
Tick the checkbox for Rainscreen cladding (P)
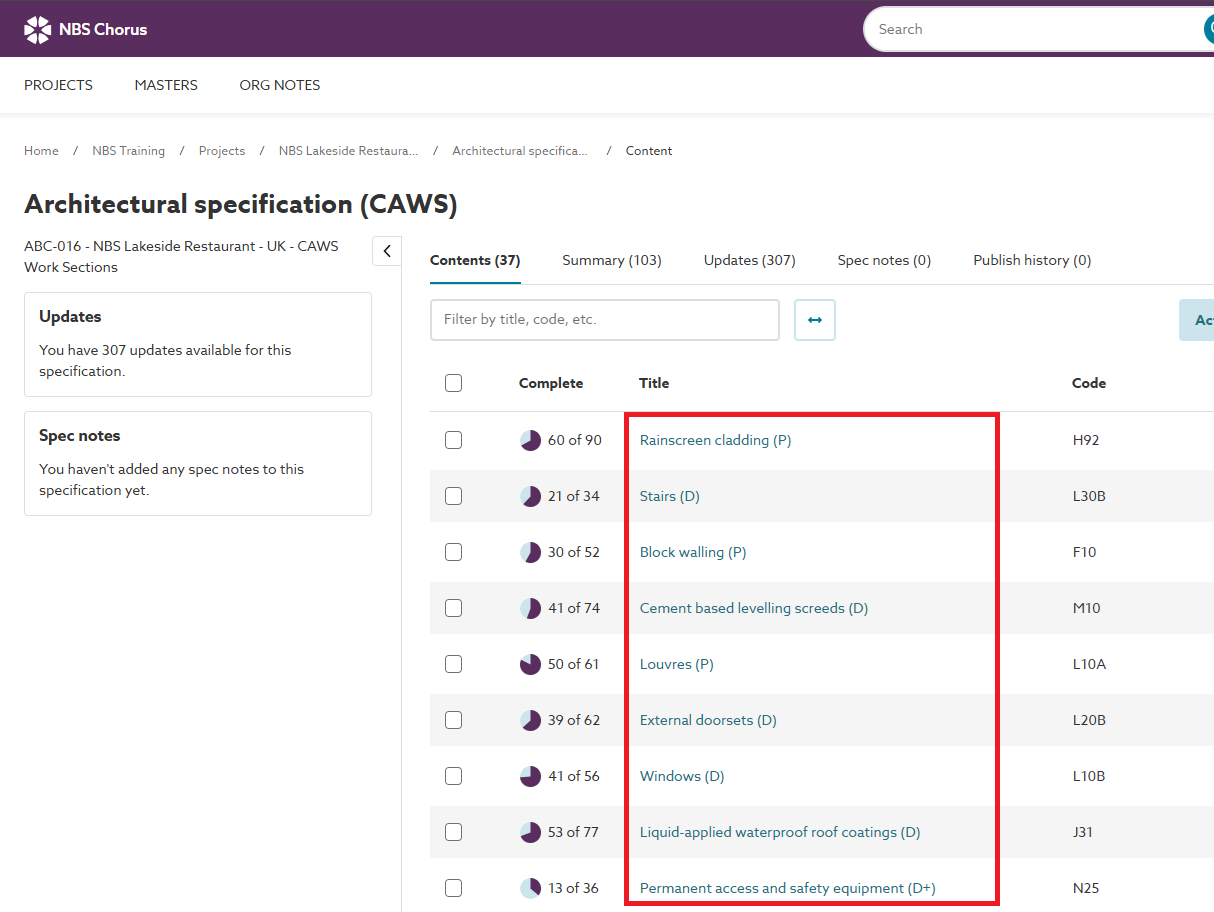(454, 440)
